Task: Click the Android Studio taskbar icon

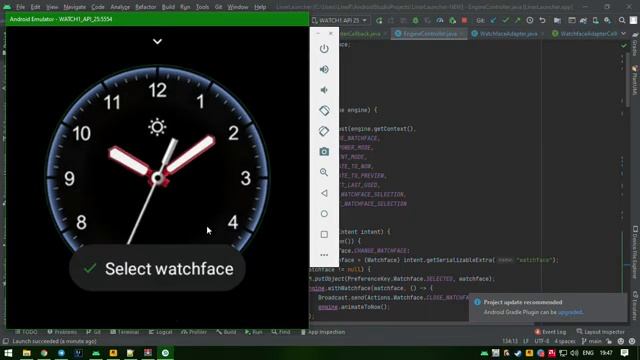Action: [96, 353]
